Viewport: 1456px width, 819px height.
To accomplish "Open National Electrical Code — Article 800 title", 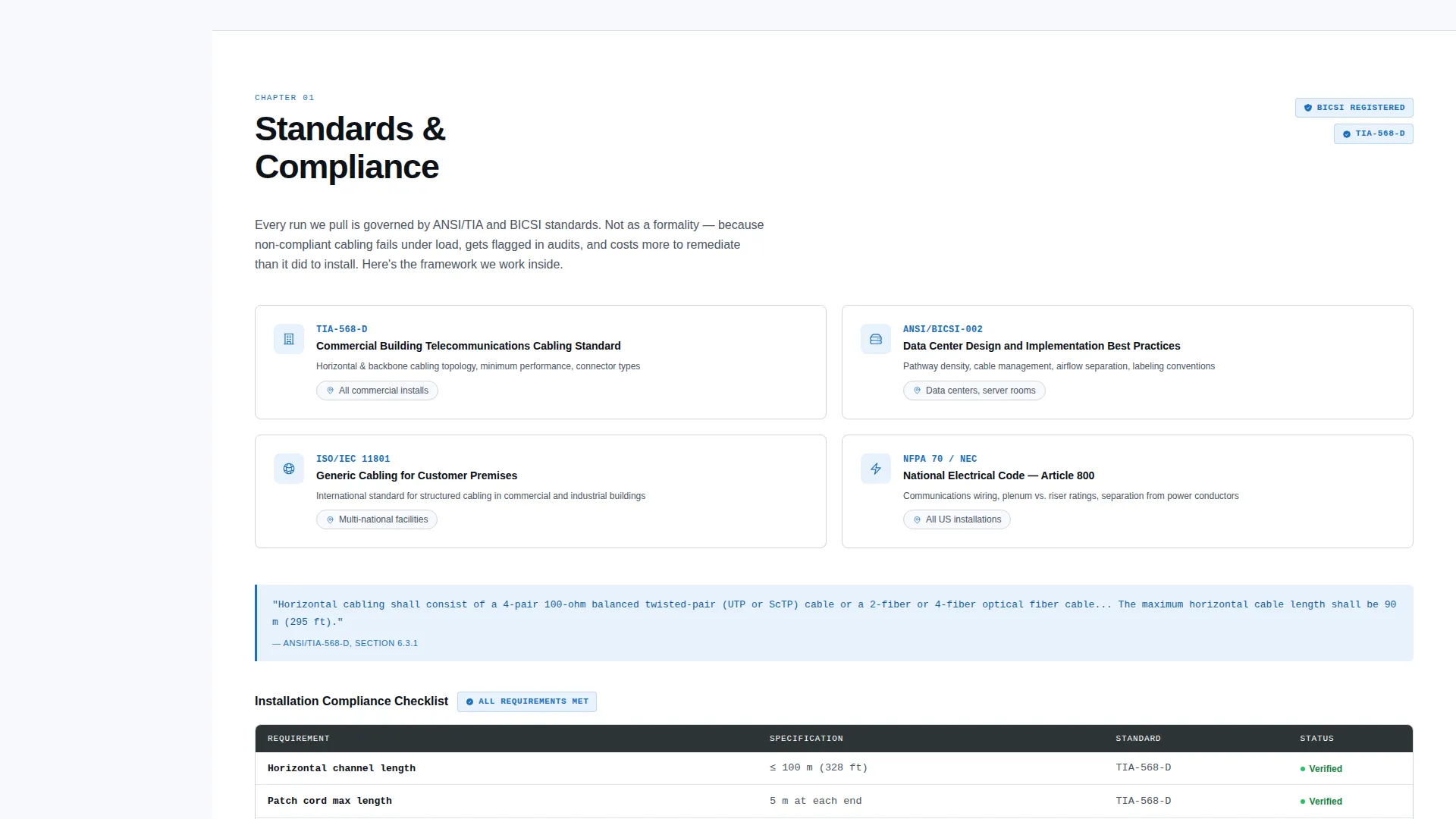I will pyautogui.click(x=998, y=475).
